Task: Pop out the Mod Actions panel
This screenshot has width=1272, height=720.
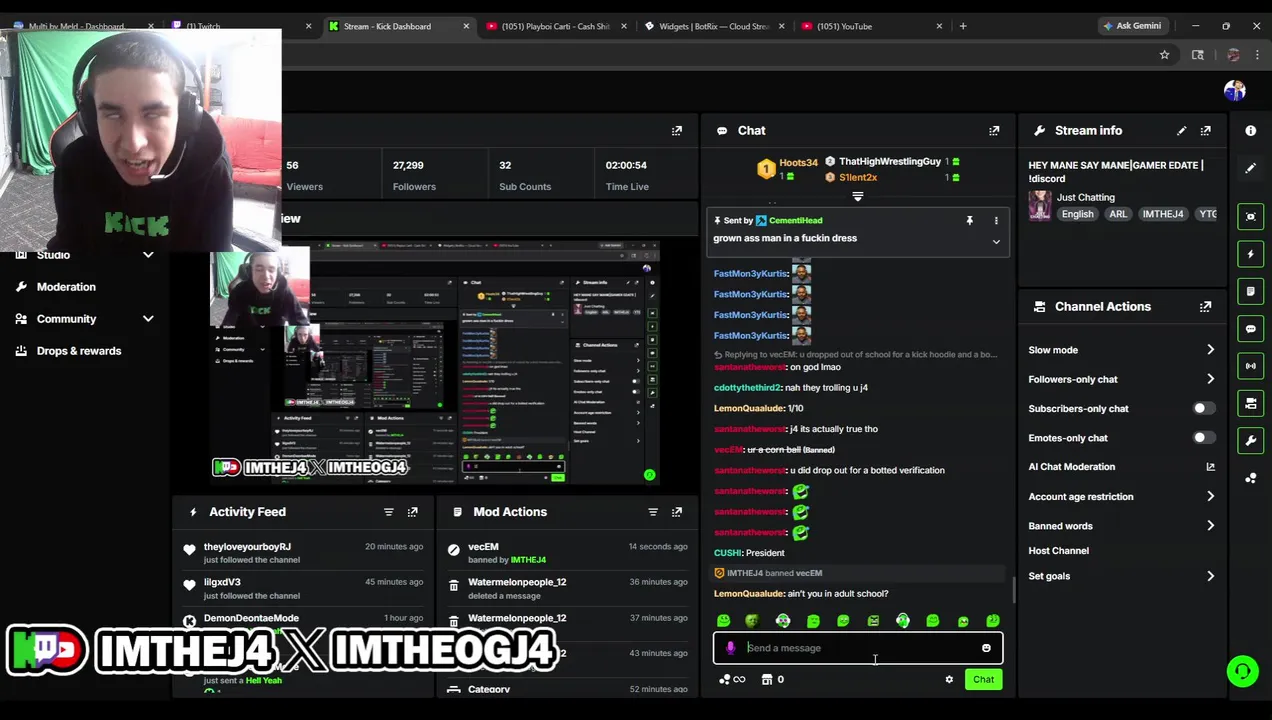Action: coord(676,512)
